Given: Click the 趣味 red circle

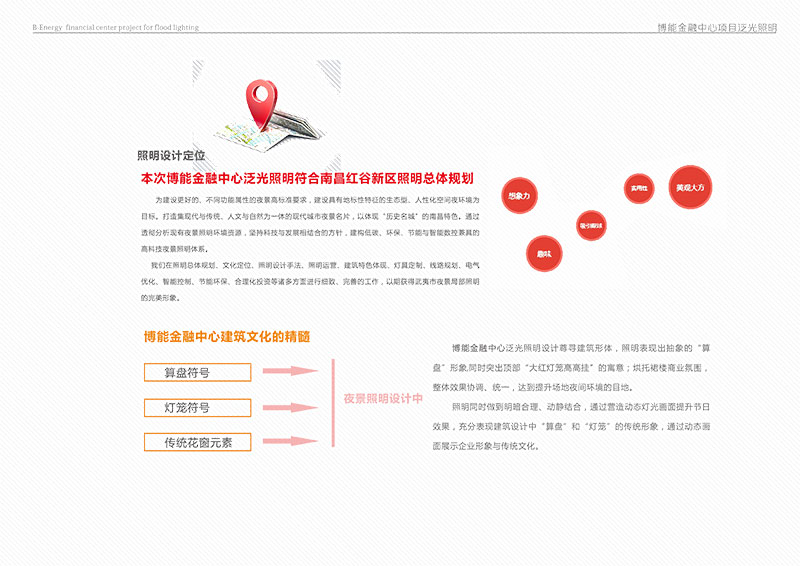Looking at the screenshot, I should (x=545, y=254).
